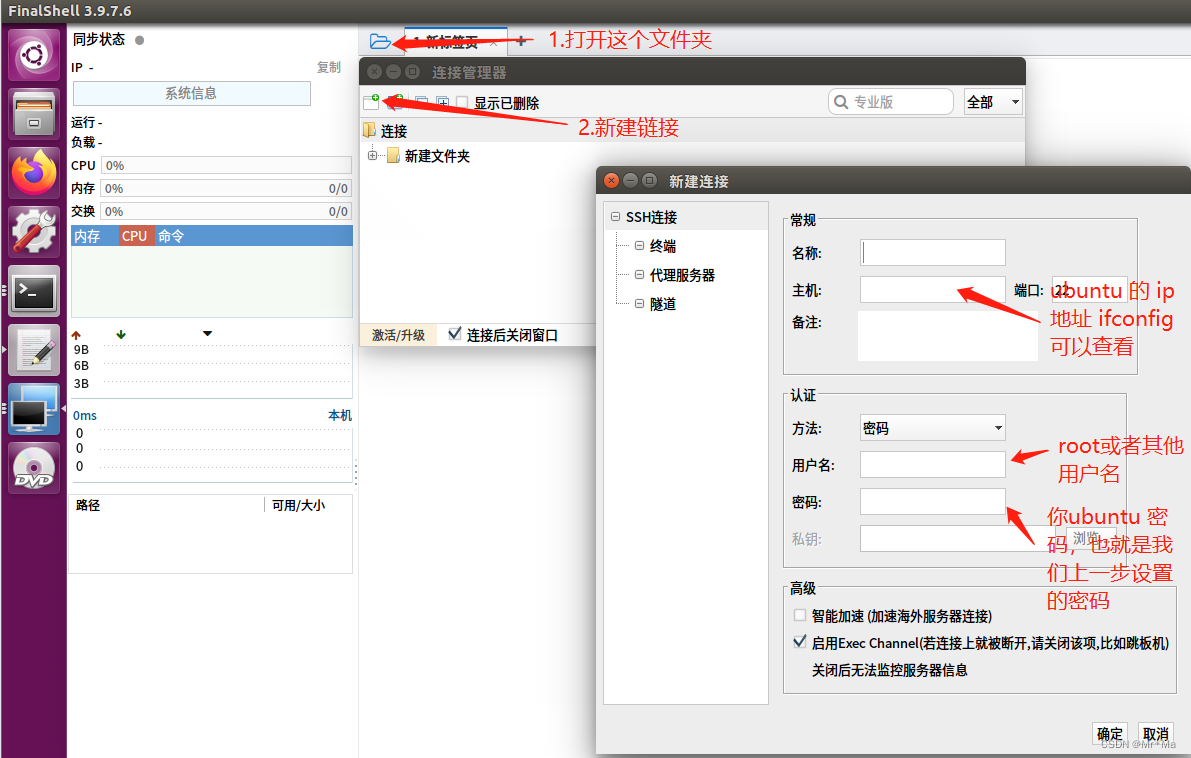
Task: Click the 路径 column header
Action: [x=166, y=505]
